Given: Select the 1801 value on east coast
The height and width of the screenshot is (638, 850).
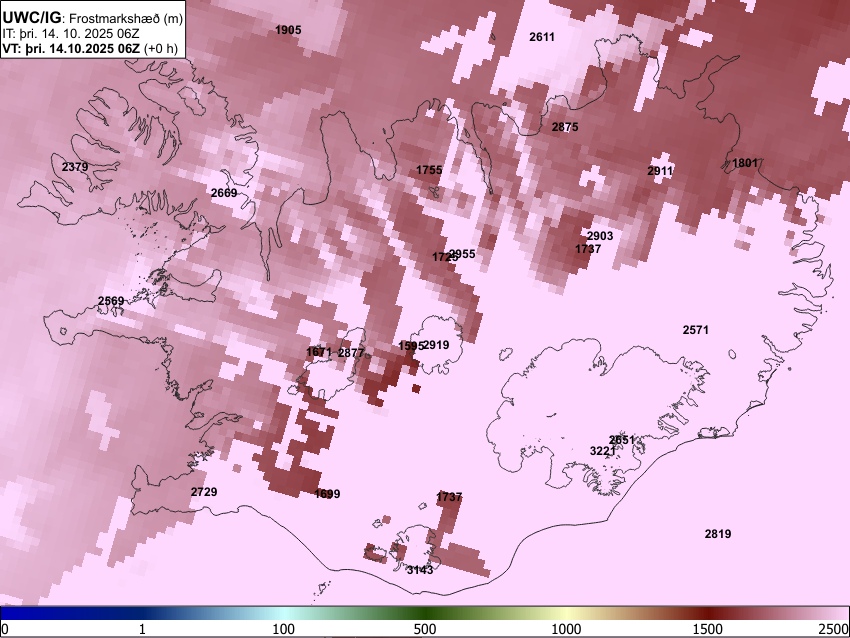Looking at the screenshot, I should point(745,163).
